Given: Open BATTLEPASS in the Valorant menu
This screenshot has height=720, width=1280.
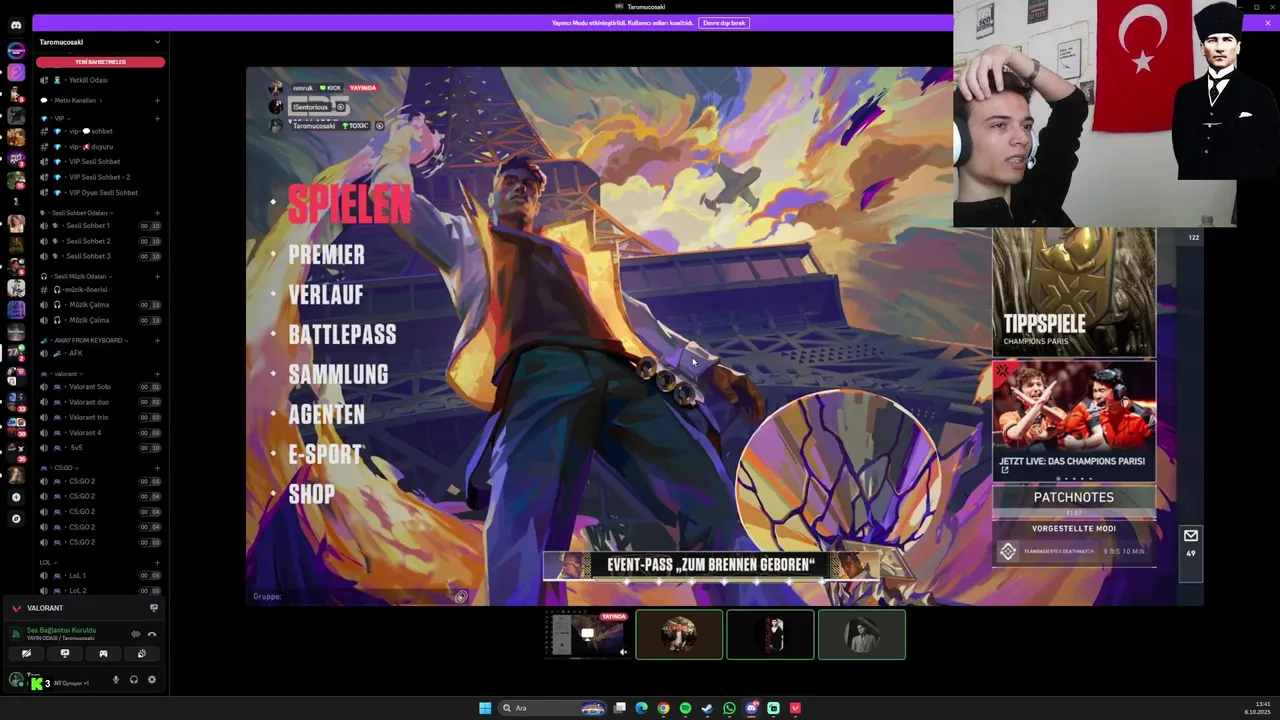Looking at the screenshot, I should [x=342, y=335].
